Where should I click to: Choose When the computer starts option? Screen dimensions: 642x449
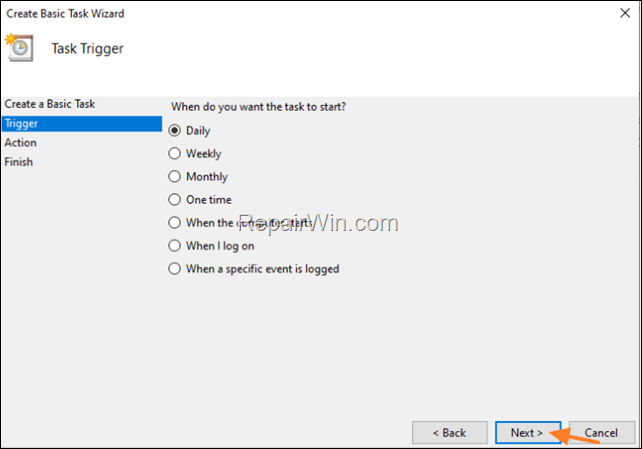(175, 223)
